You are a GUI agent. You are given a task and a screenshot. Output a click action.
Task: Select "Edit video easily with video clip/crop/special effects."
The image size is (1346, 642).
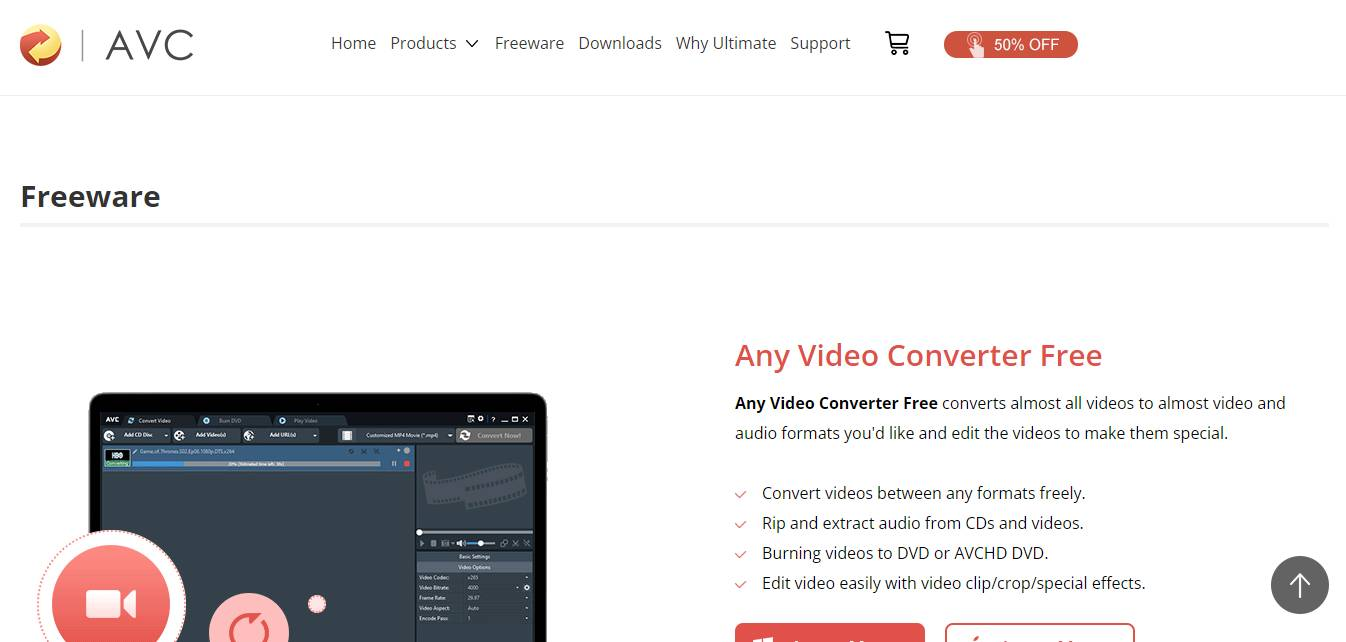pyautogui.click(x=953, y=583)
